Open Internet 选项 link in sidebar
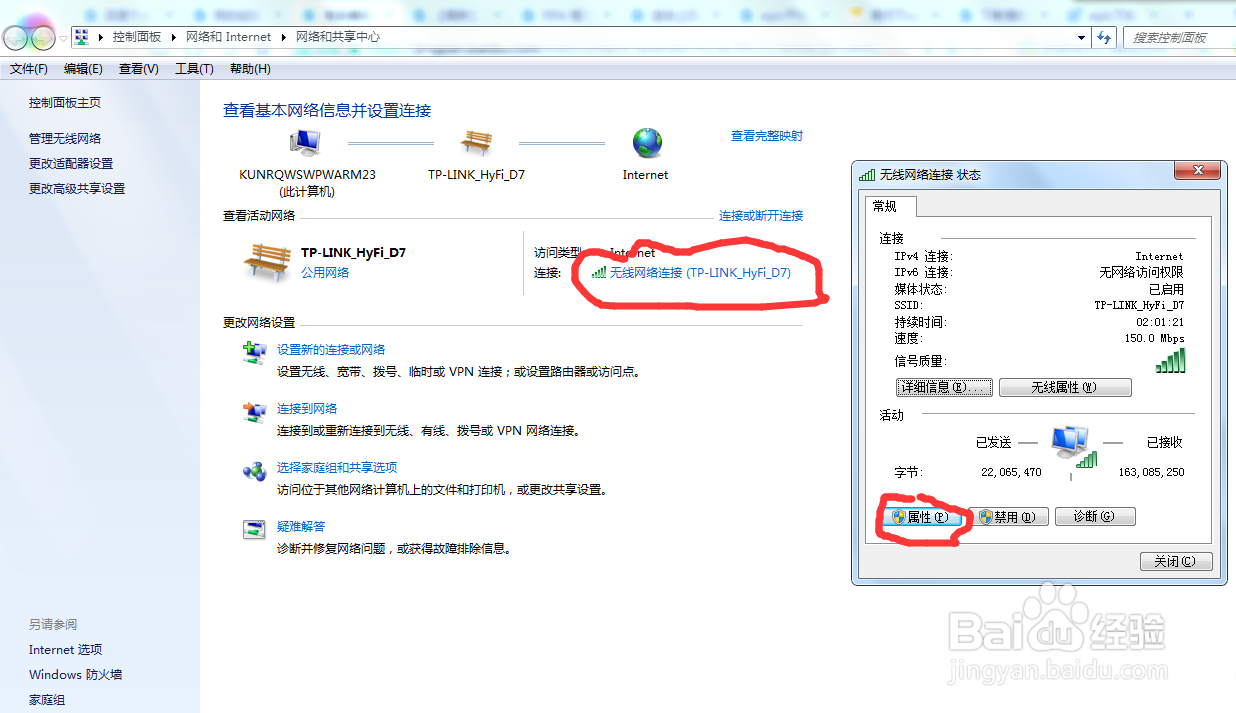Viewport: 1236px width, 713px height. click(x=65, y=650)
